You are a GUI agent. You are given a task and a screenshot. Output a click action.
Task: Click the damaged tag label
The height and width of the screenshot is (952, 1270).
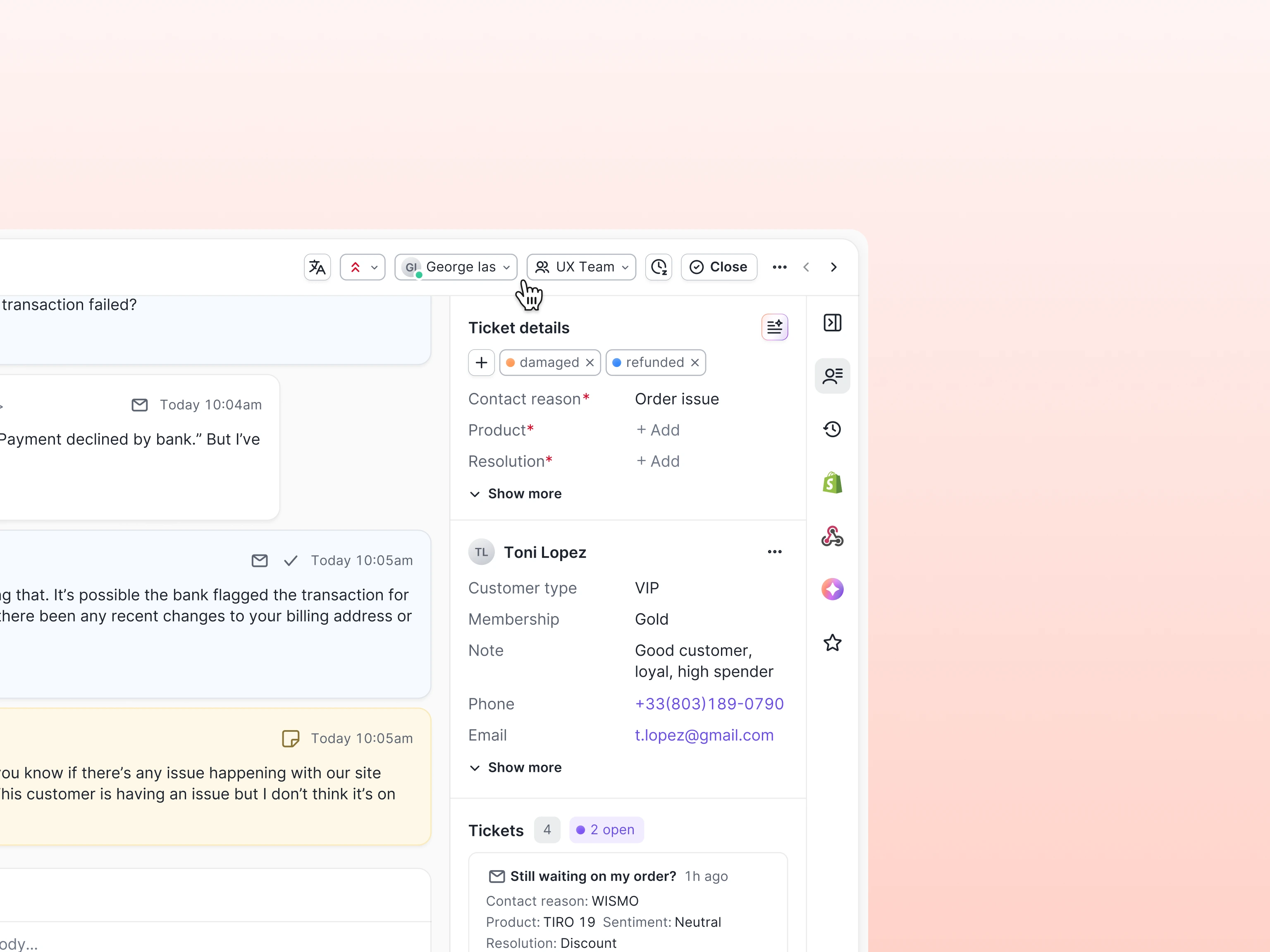pos(549,363)
